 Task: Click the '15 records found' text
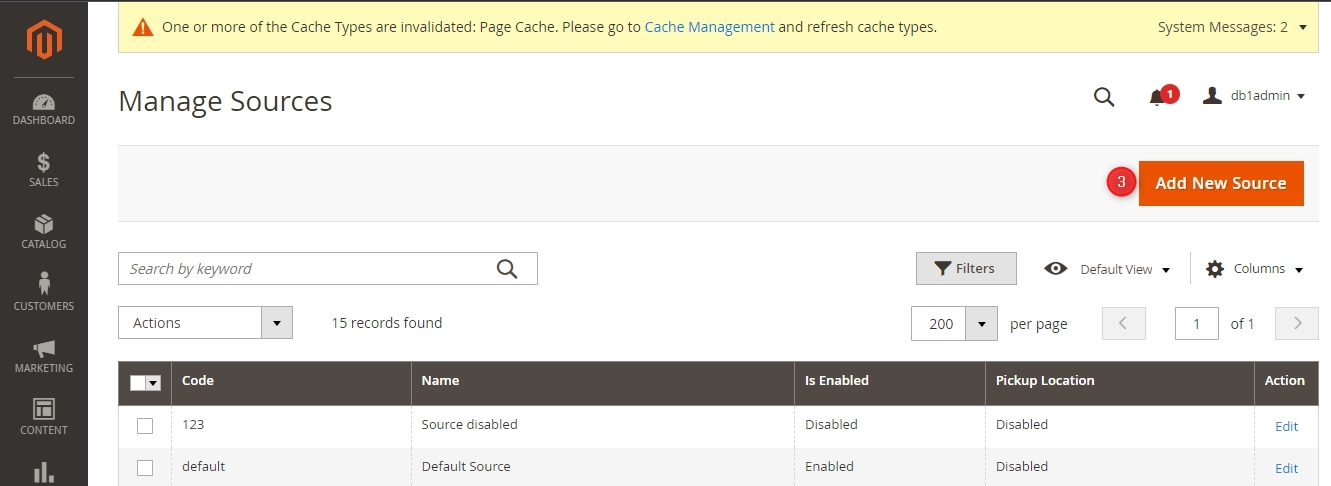coord(386,323)
